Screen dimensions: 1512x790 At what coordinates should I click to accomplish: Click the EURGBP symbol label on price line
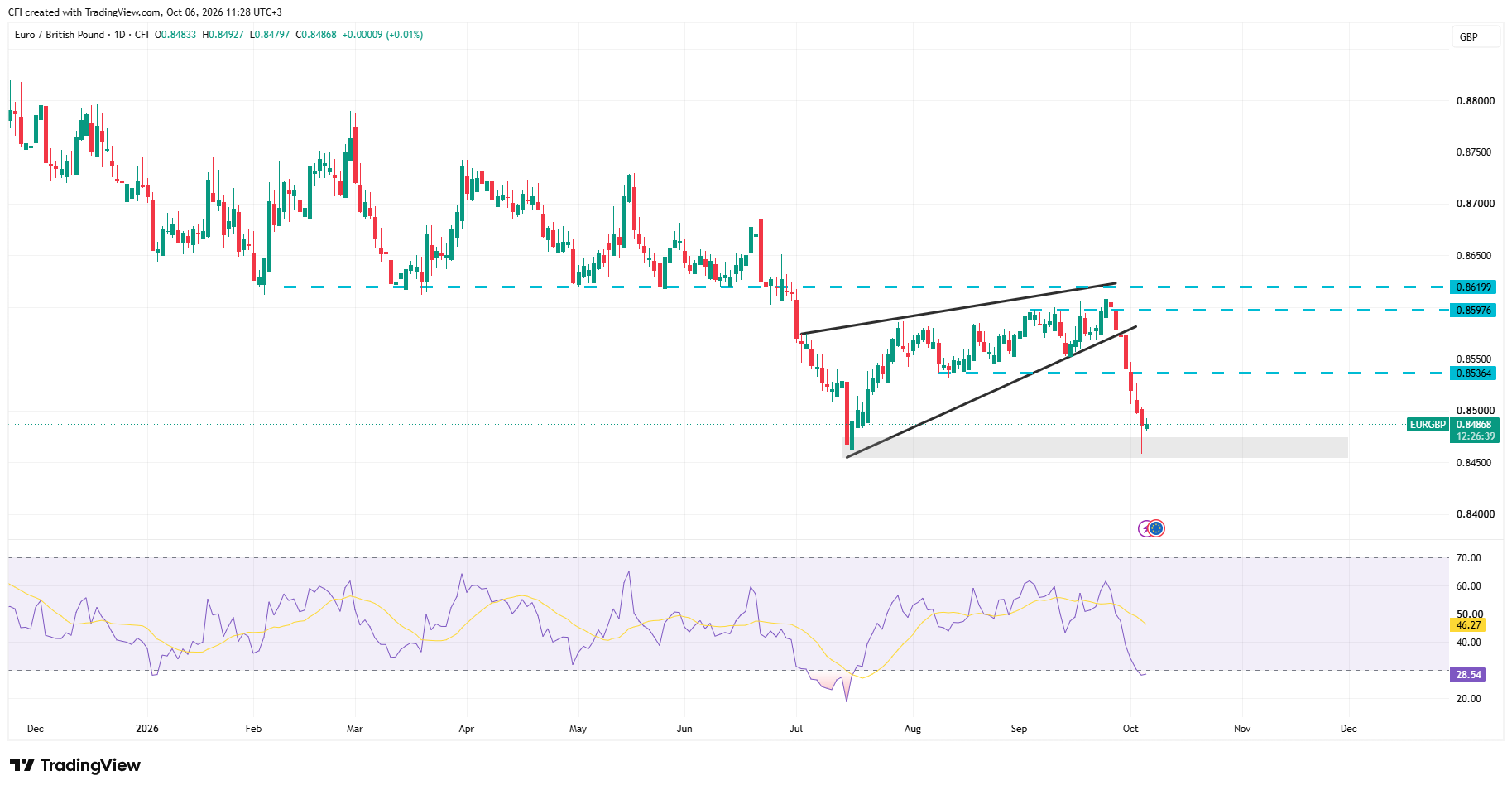point(1428,425)
